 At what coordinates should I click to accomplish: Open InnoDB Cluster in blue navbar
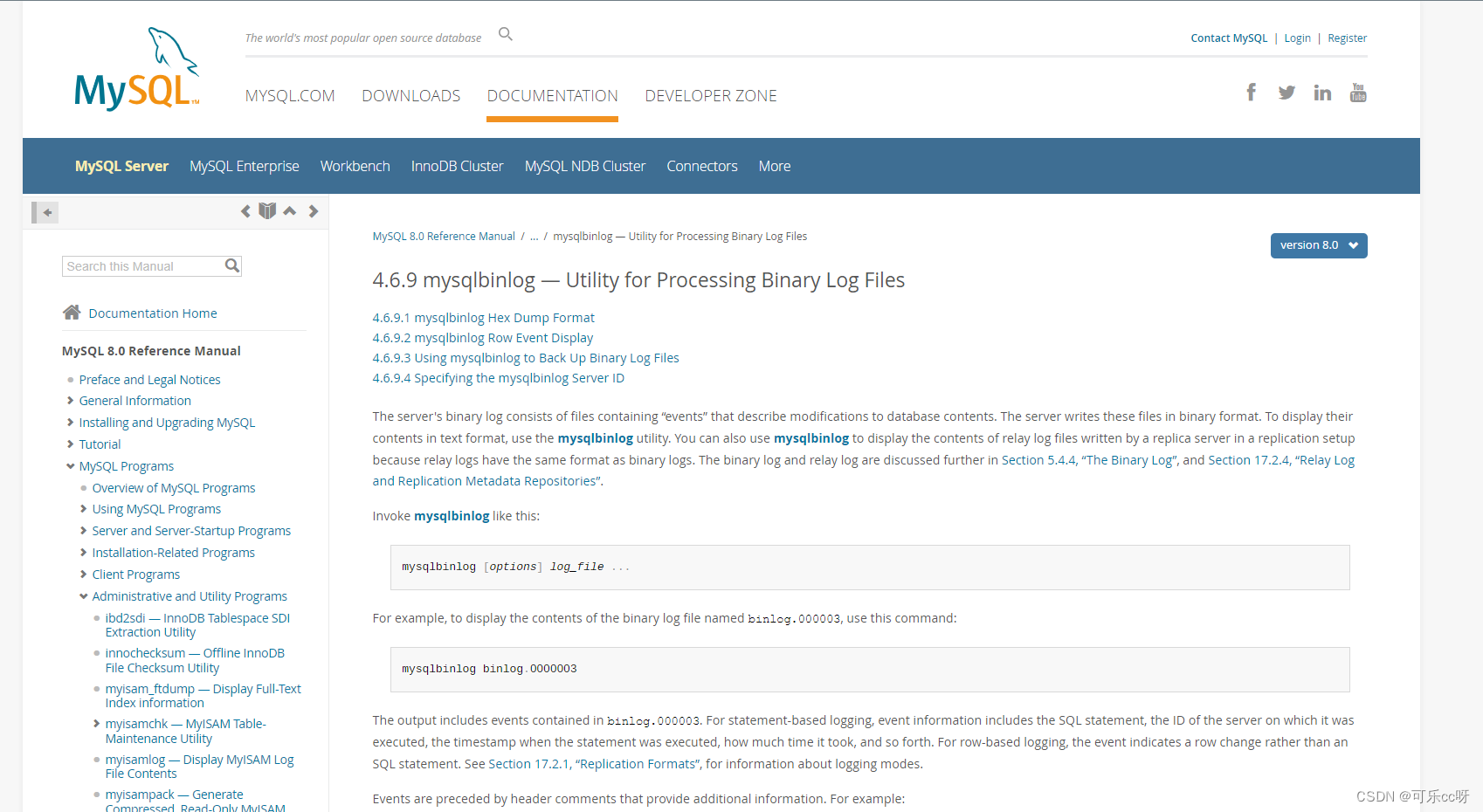click(458, 166)
